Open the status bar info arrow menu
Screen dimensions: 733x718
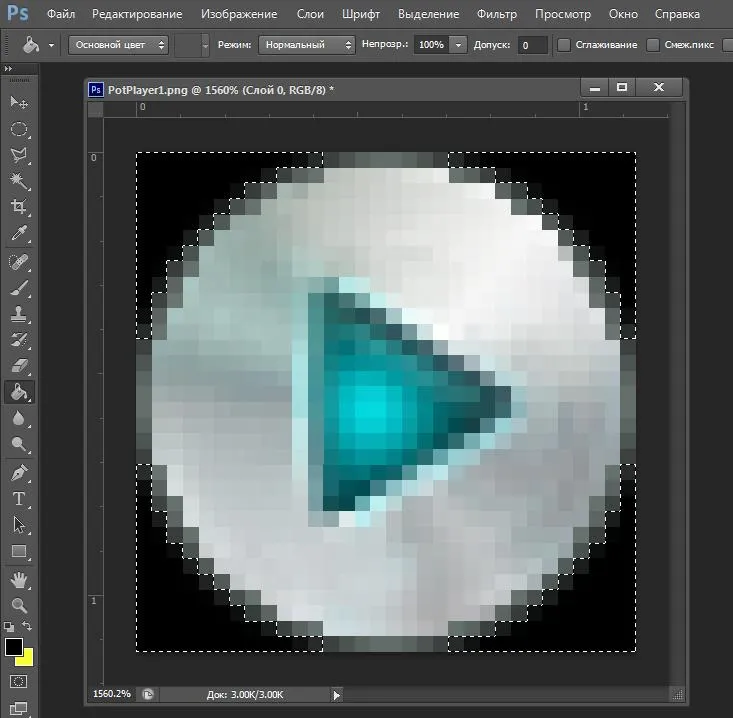coord(337,695)
